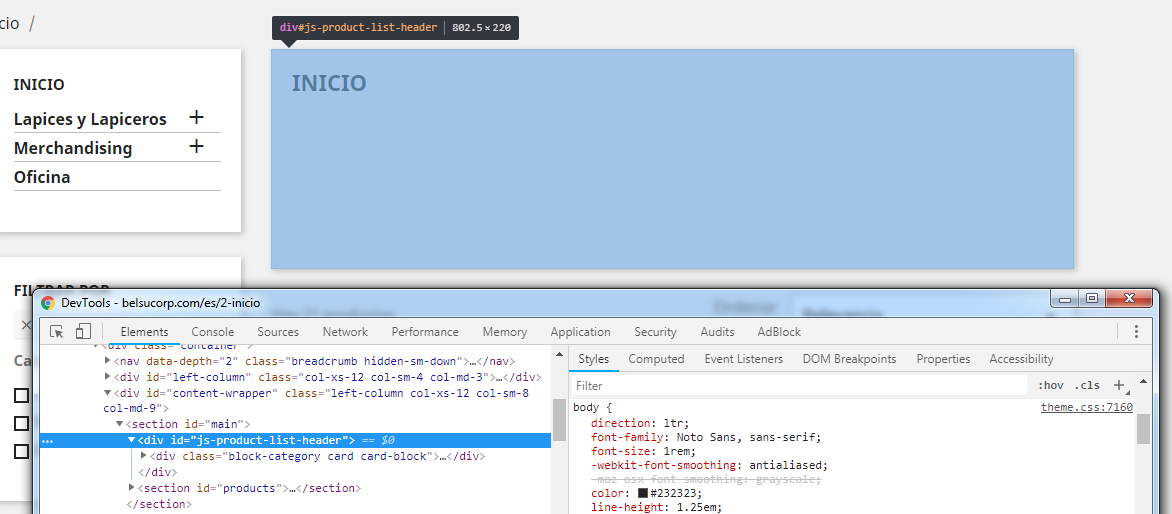The width and height of the screenshot is (1172, 514).
Task: Click the #232323 color swatch
Action: coord(643,493)
